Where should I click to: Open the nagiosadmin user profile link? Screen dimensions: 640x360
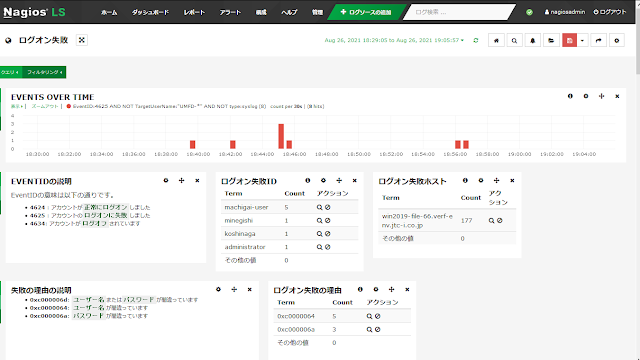(564, 12)
